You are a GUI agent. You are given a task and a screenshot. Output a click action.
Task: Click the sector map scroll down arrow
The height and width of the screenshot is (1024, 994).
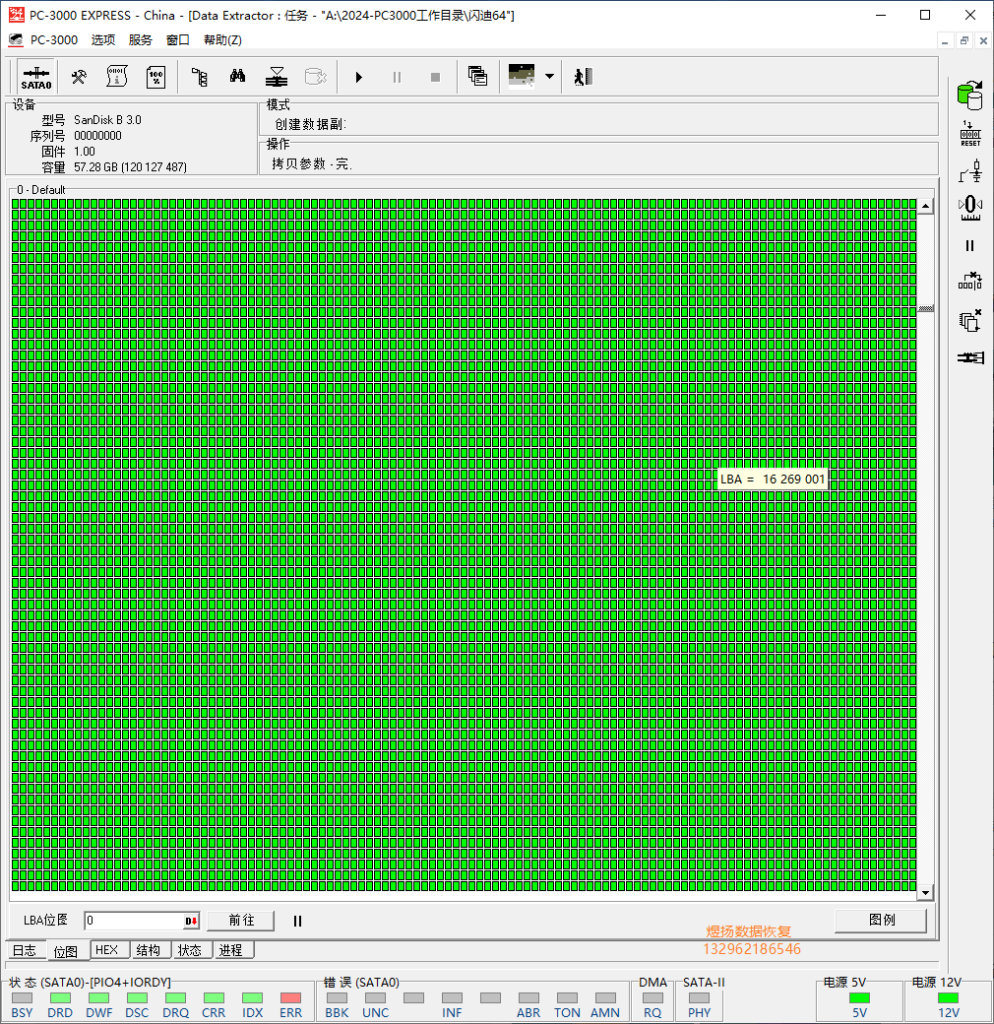tap(925, 893)
